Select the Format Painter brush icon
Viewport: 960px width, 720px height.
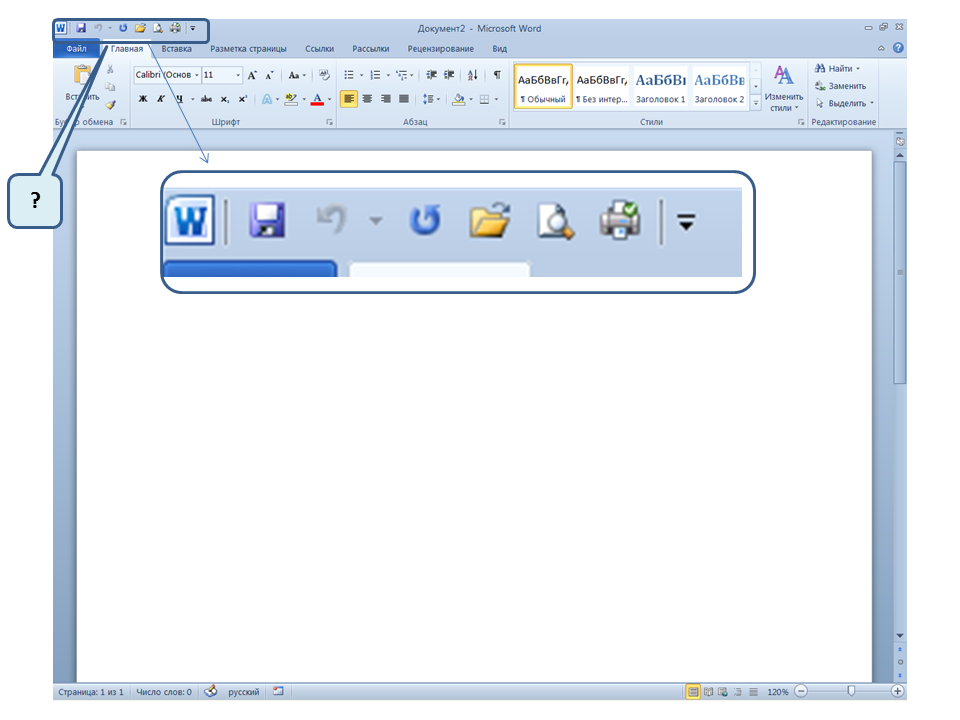click(111, 103)
